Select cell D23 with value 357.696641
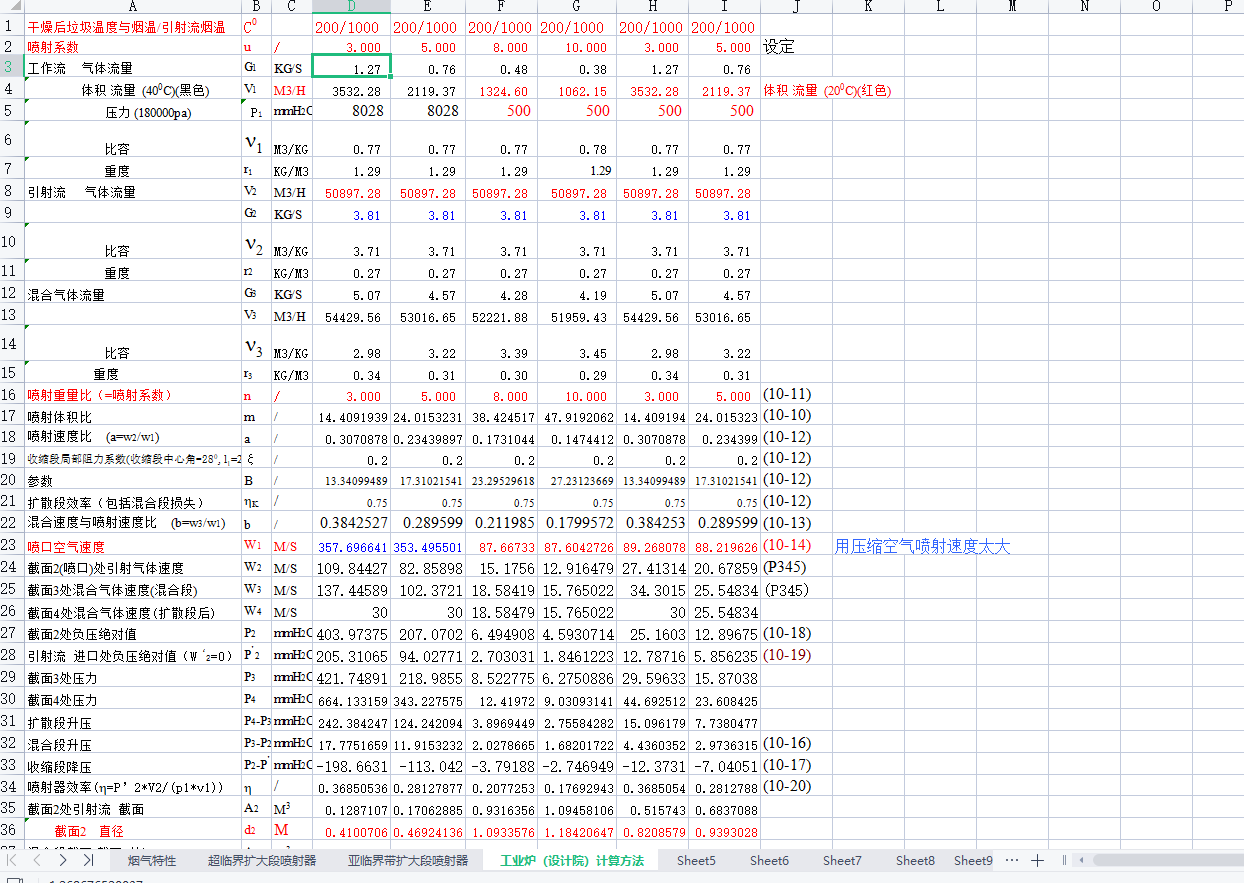 351,547
